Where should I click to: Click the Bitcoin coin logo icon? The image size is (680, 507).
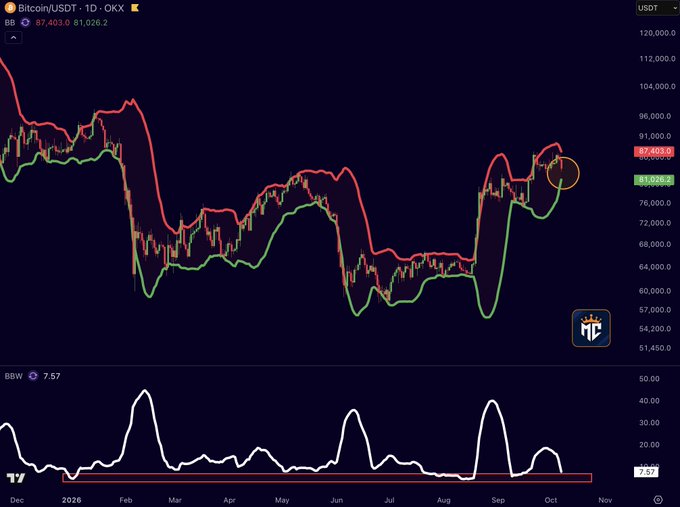point(10,8)
